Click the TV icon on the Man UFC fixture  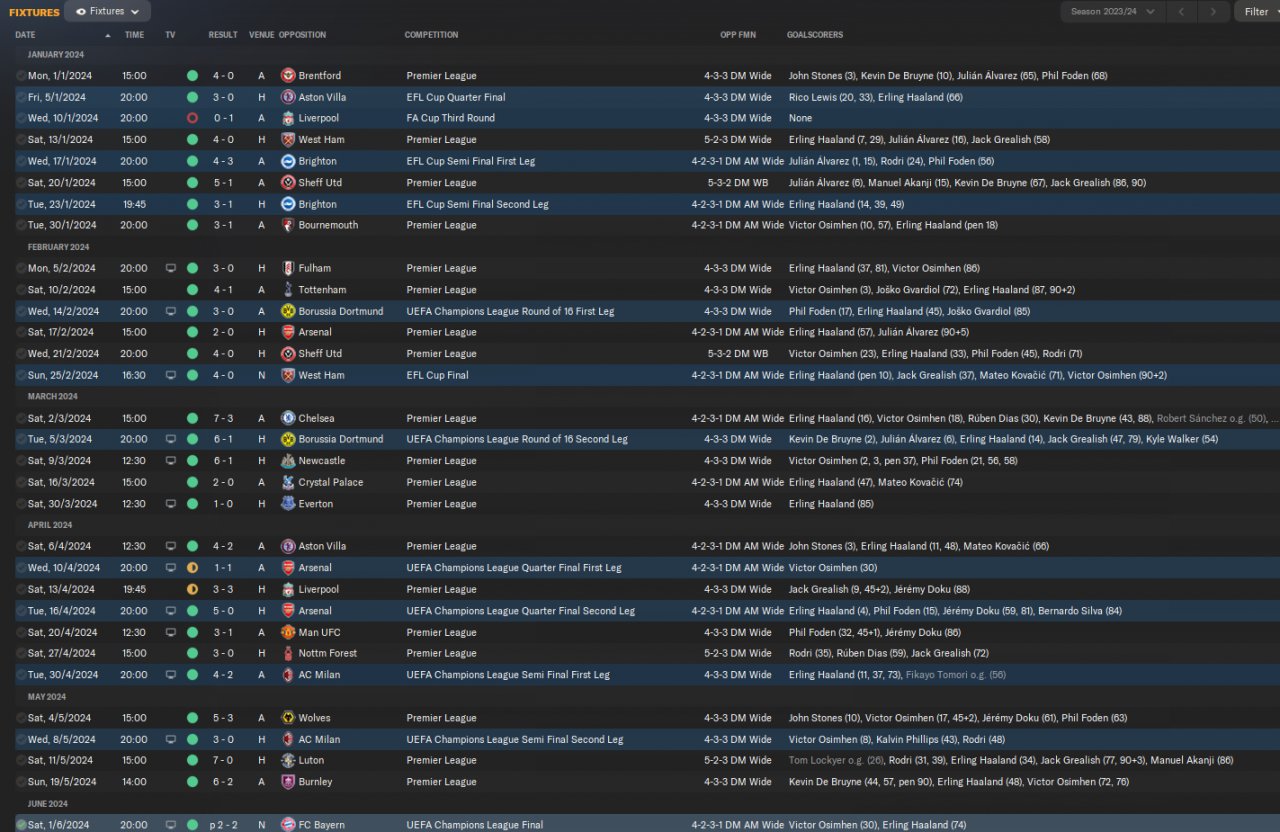click(170, 632)
